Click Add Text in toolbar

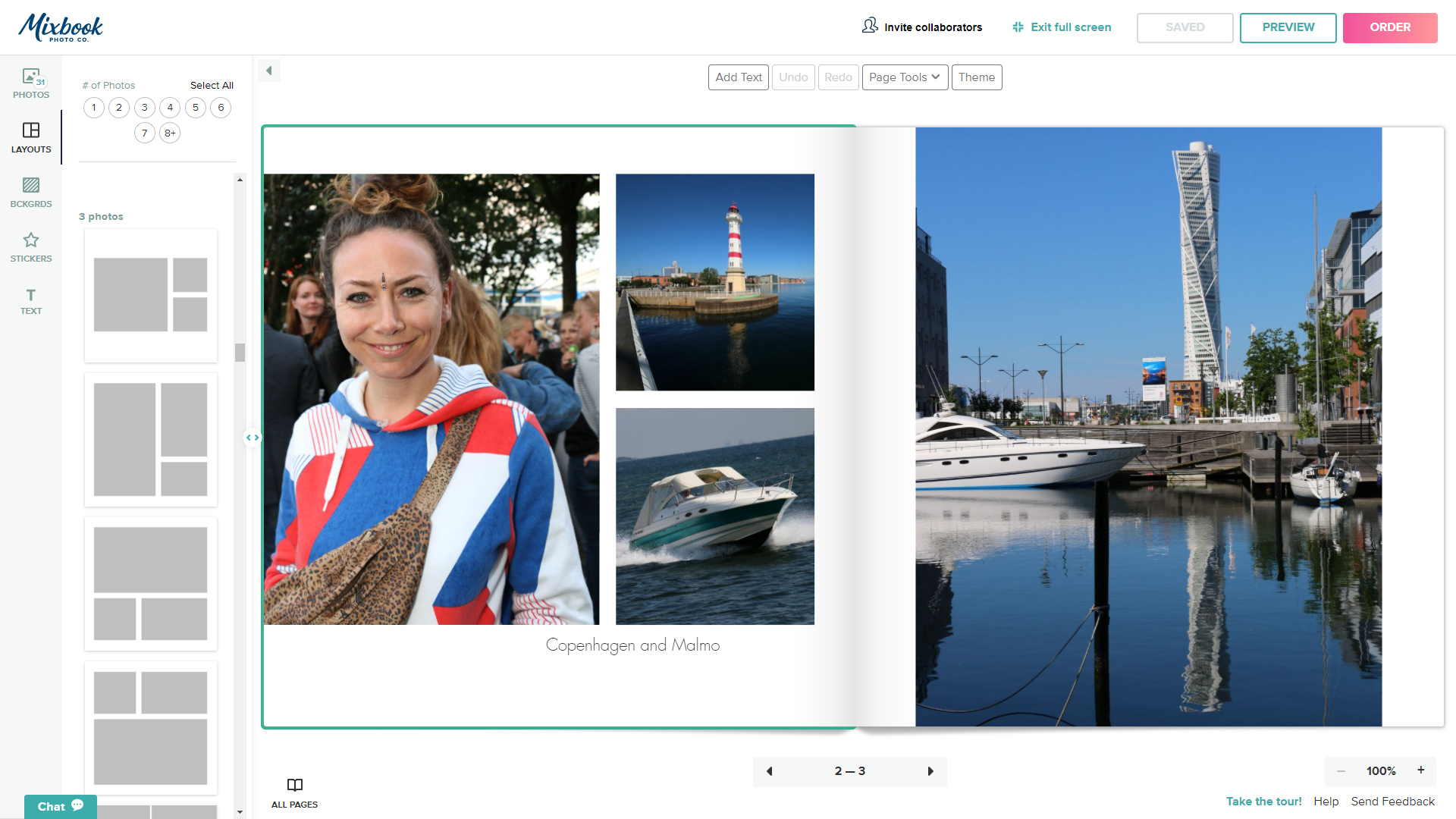[x=738, y=77]
